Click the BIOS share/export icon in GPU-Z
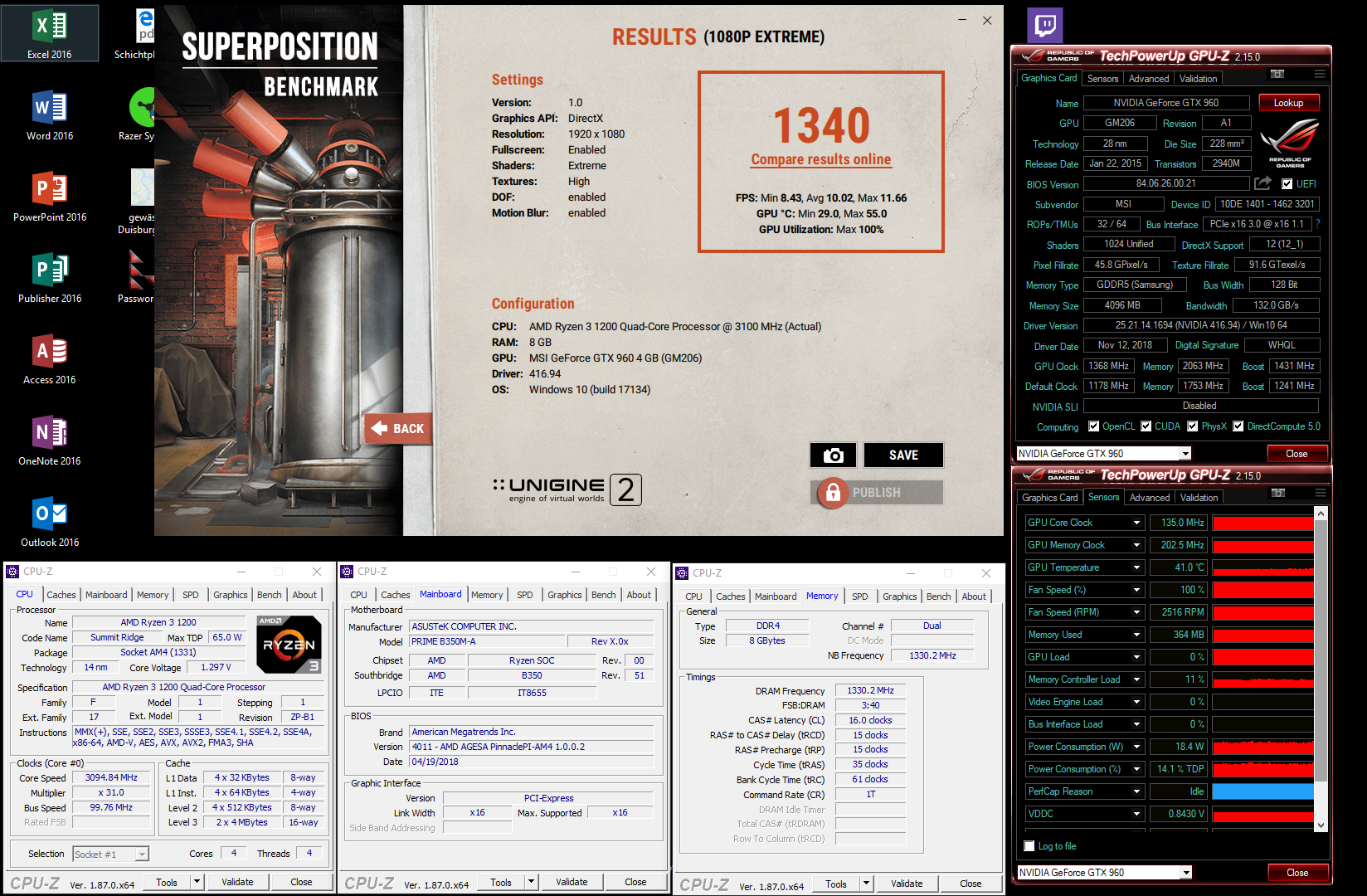Screen dimensions: 1367x896 coord(1262,183)
